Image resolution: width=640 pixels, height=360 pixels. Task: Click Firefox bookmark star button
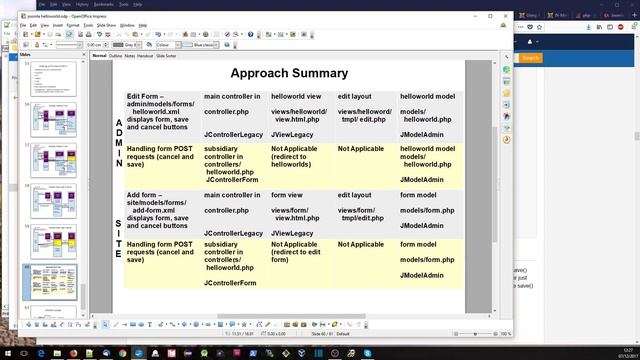(539, 27)
